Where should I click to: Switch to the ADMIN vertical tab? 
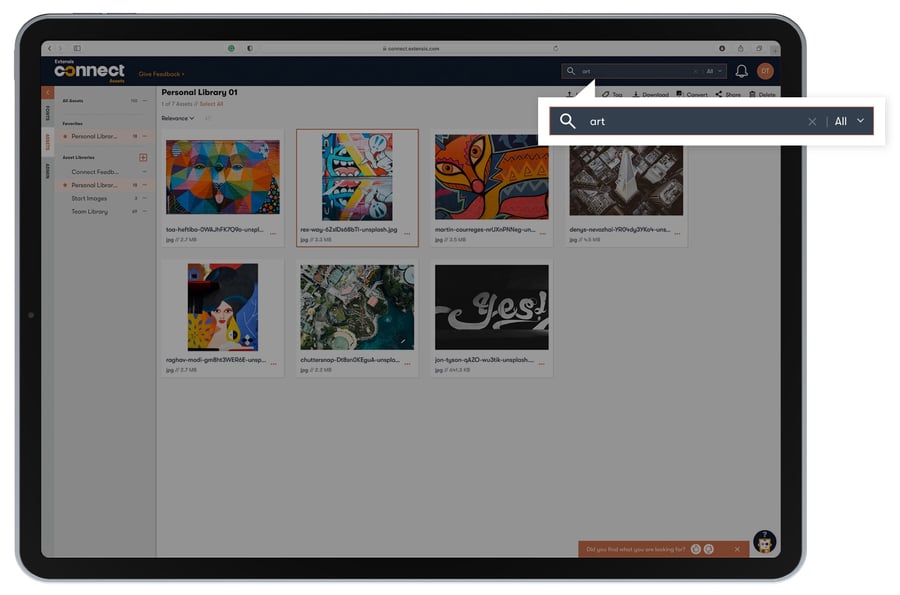48,171
